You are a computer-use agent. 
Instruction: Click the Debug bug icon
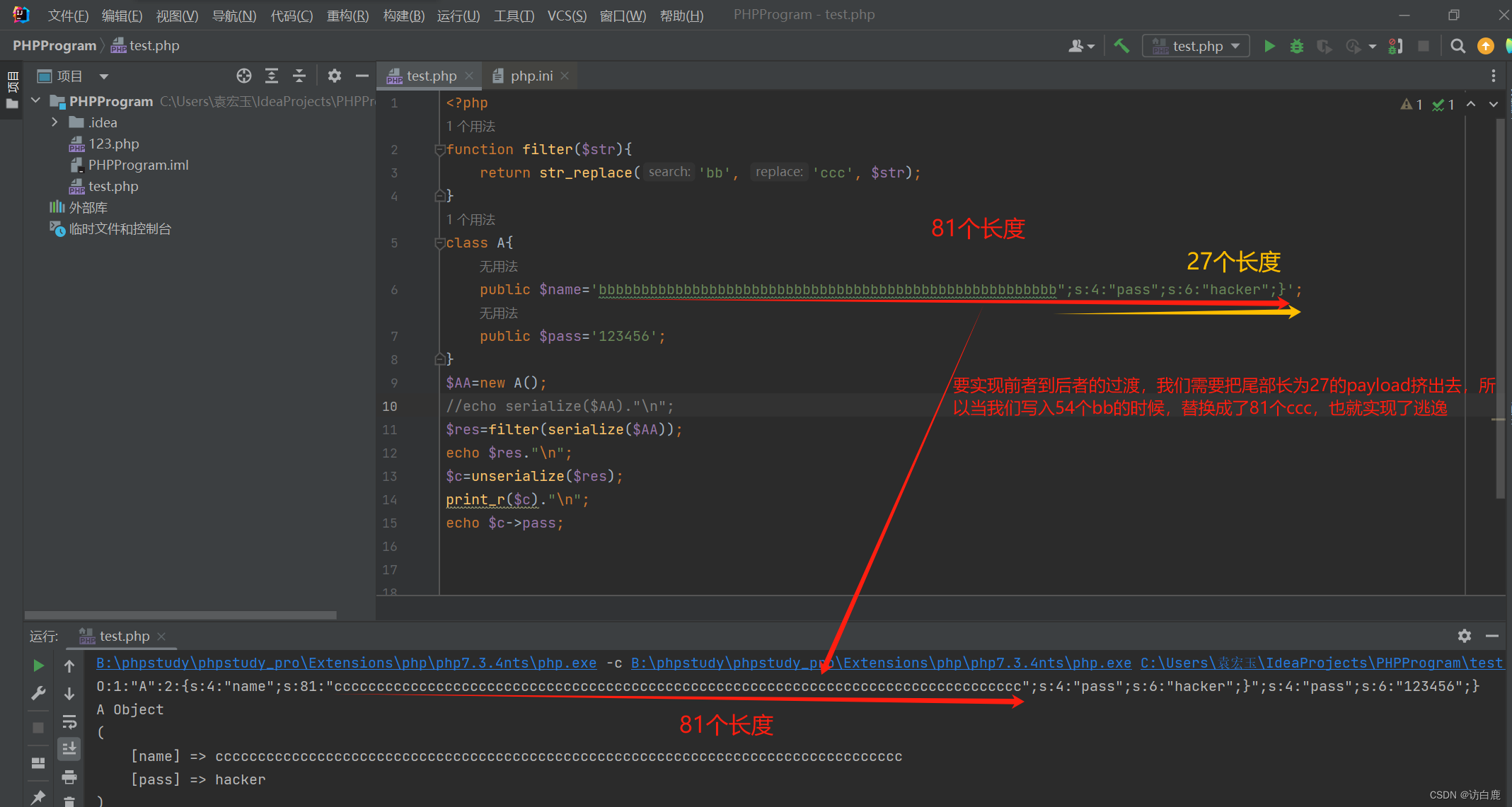tap(1296, 47)
